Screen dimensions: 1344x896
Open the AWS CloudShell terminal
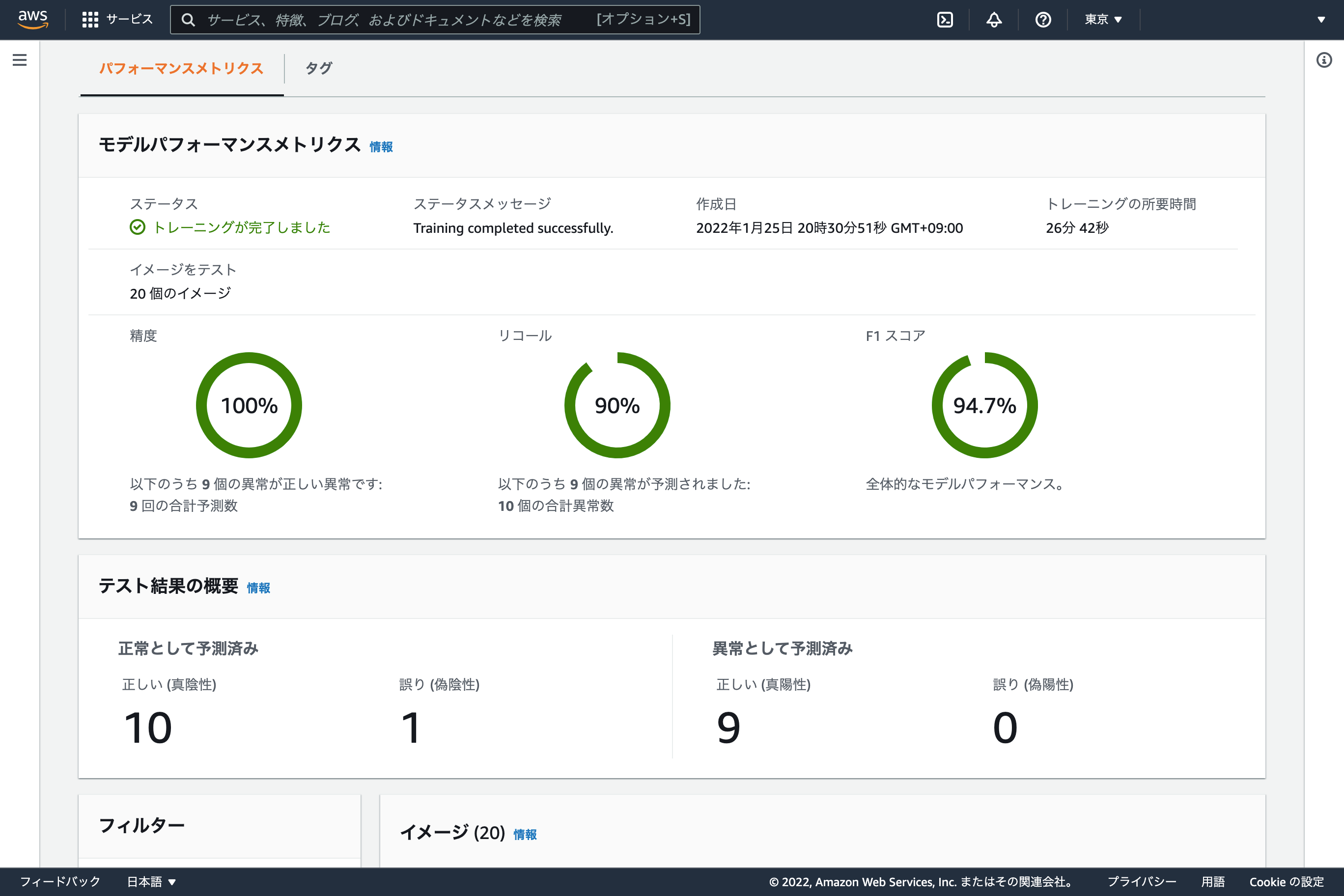tap(946, 19)
